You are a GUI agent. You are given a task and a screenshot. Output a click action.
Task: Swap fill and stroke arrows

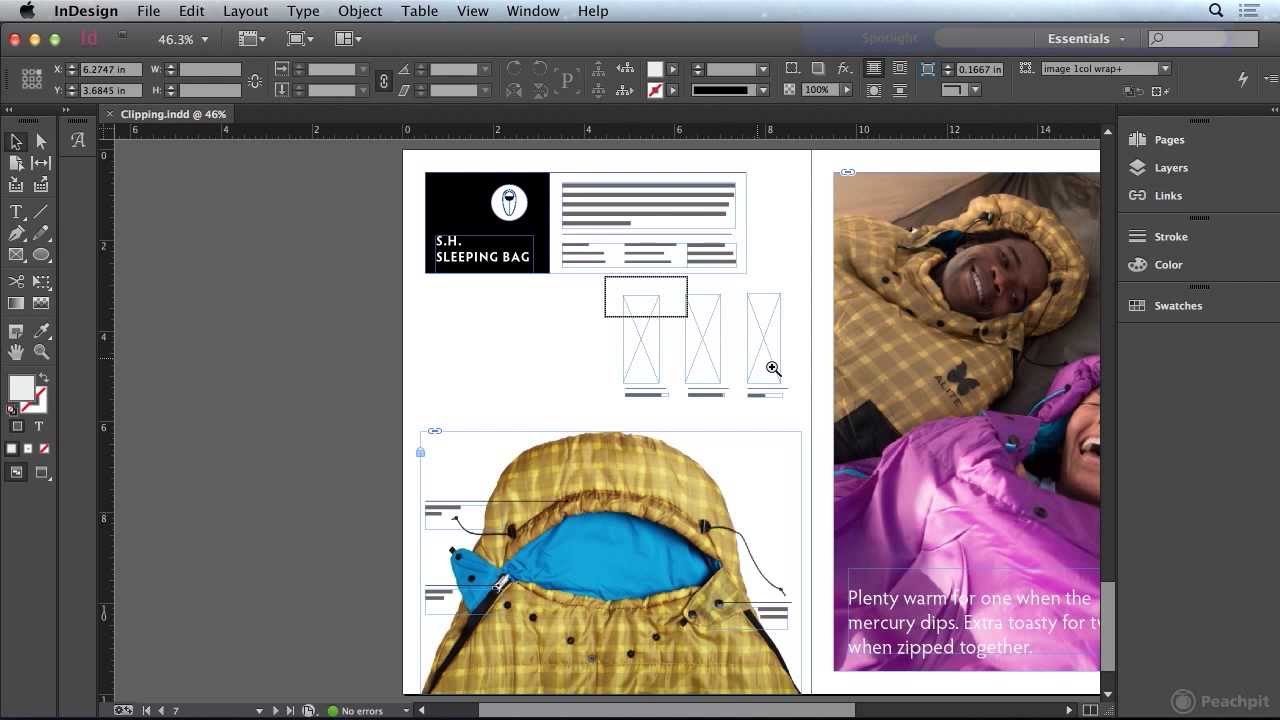click(42, 378)
